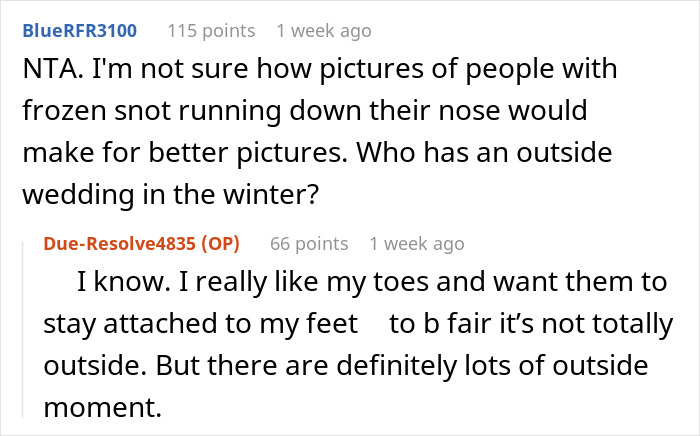The image size is (700, 436).
Task: Open the timestamp on BlueRFR3100's comment
Action: coord(323,31)
